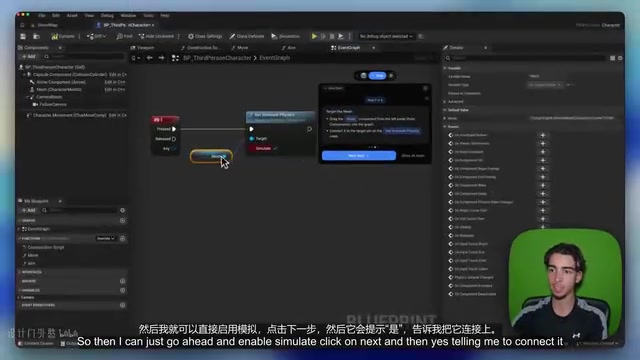Open Class Defaults
640x360 pixels.
point(247,36)
